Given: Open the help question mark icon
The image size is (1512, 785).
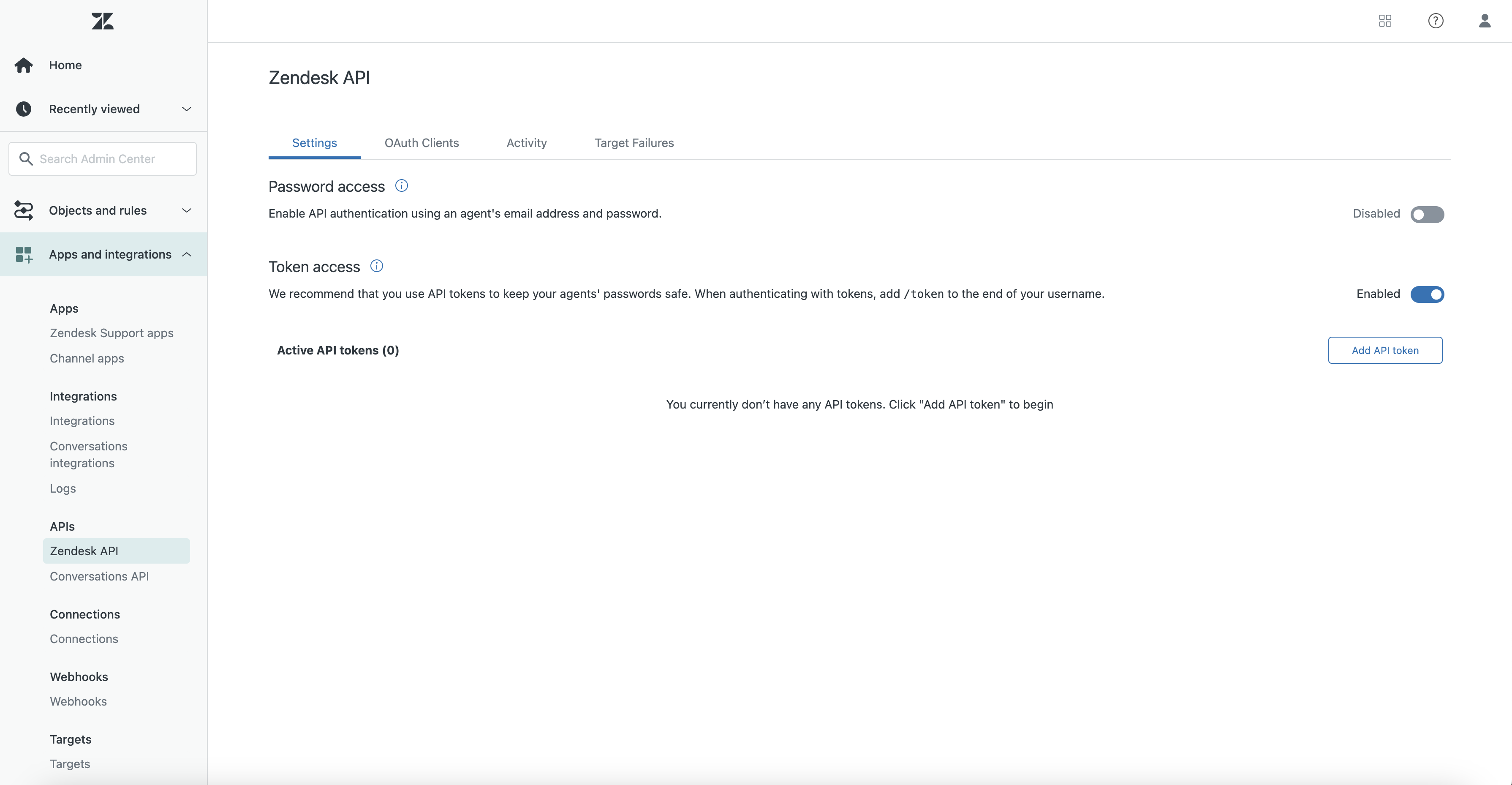Looking at the screenshot, I should pos(1436,21).
